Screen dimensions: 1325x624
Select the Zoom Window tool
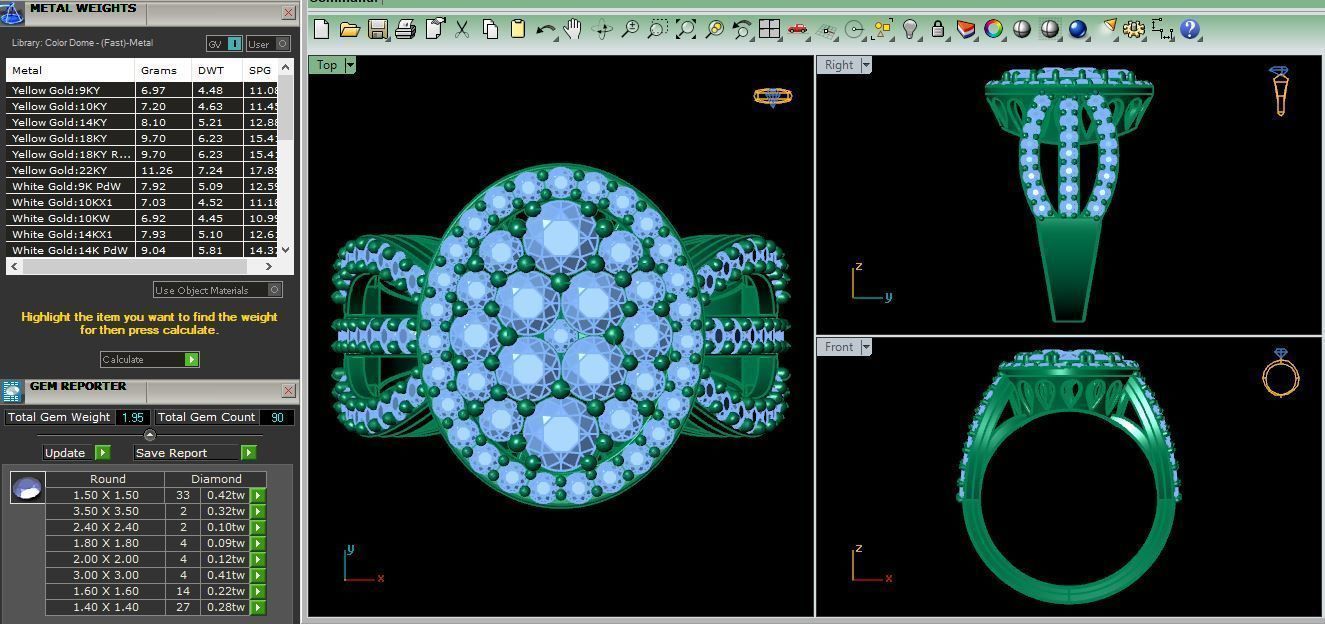(657, 29)
